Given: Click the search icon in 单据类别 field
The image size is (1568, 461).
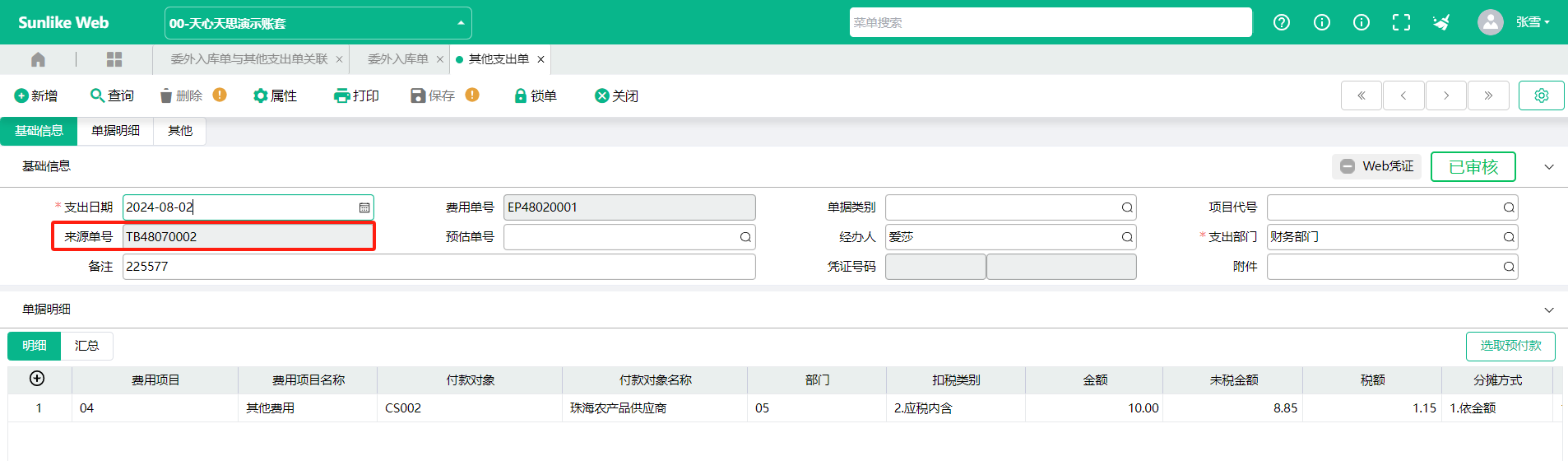Looking at the screenshot, I should pyautogui.click(x=1127, y=207).
